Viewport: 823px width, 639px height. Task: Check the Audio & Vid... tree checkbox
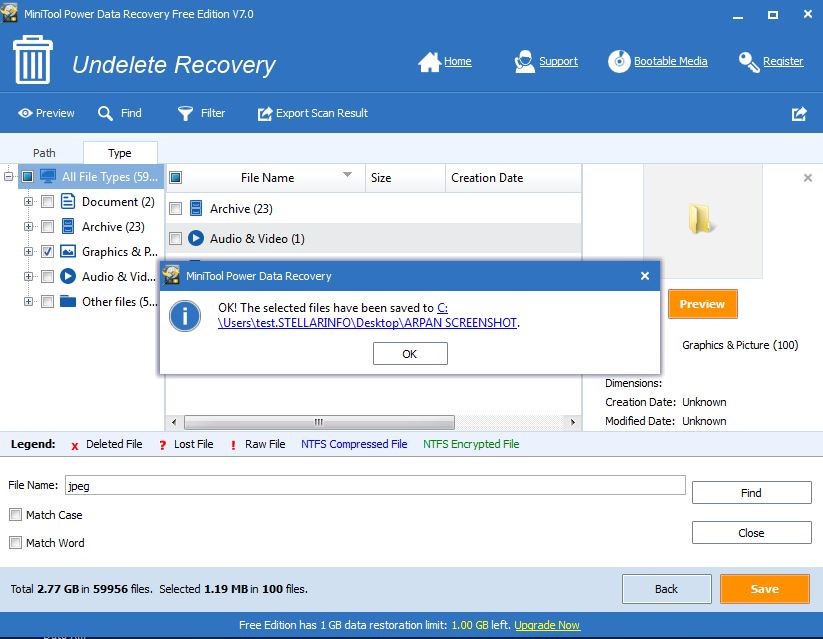click(47, 276)
